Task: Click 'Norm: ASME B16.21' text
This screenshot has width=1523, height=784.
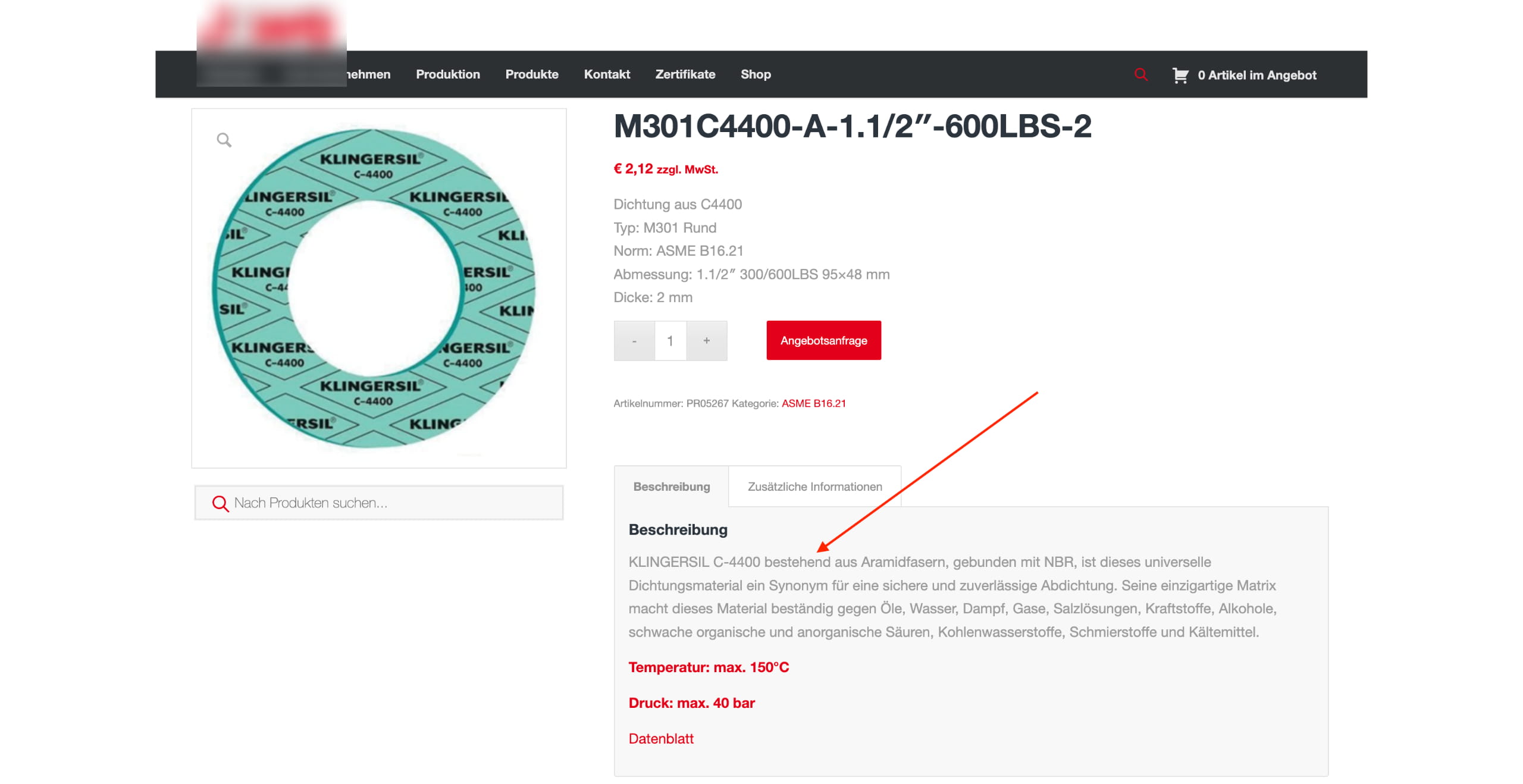Action: 678,251
